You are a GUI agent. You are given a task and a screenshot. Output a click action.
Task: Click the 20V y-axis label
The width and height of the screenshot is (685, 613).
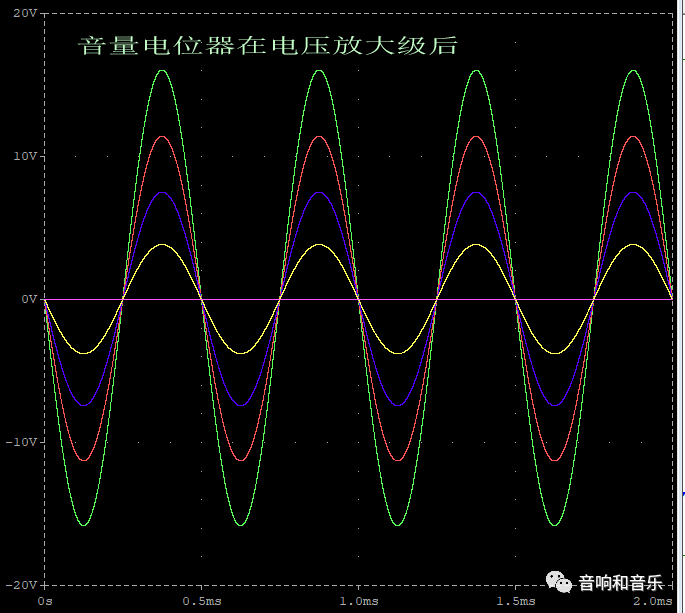point(25,13)
